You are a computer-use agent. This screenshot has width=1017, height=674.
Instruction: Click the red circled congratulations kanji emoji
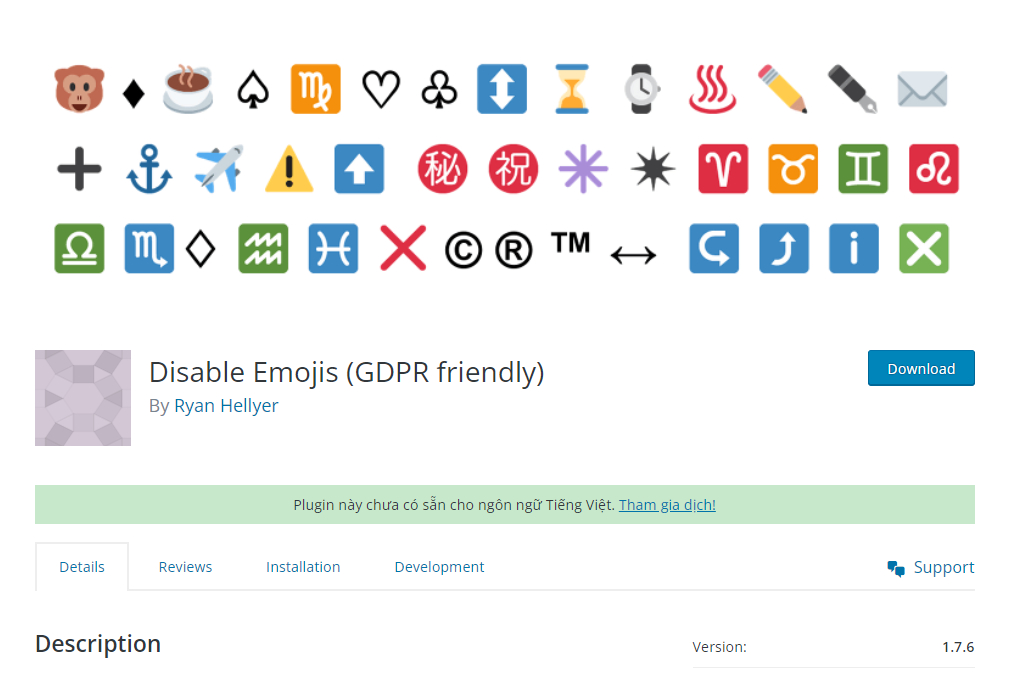tap(513, 169)
